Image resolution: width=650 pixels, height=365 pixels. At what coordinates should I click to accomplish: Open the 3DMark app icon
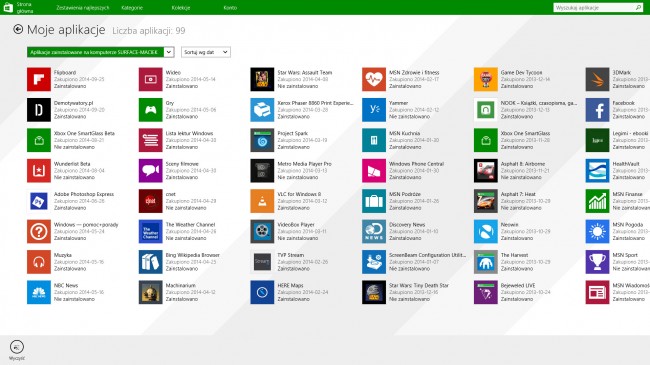(x=597, y=79)
